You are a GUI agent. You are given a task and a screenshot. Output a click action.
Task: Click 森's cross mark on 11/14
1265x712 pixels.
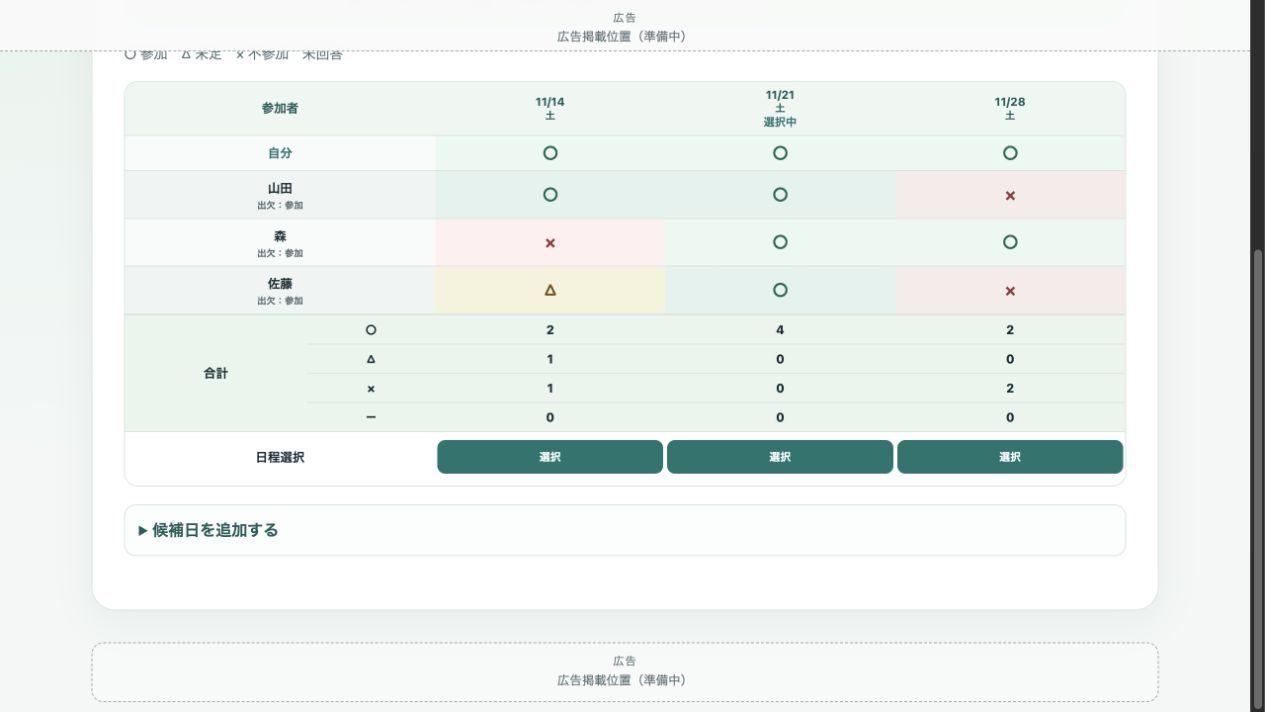pyautogui.click(x=550, y=243)
